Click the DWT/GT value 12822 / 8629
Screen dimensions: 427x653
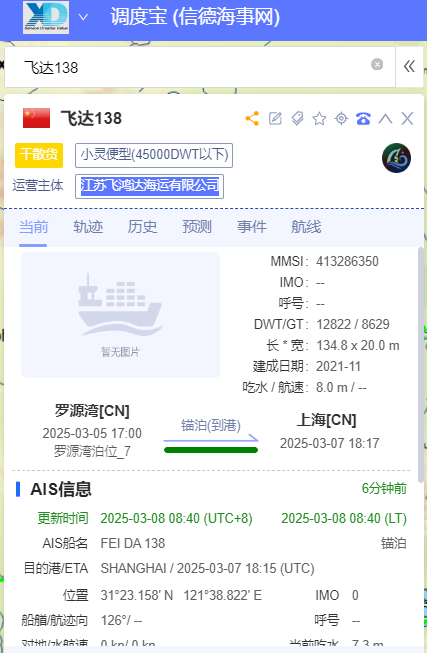click(353, 324)
